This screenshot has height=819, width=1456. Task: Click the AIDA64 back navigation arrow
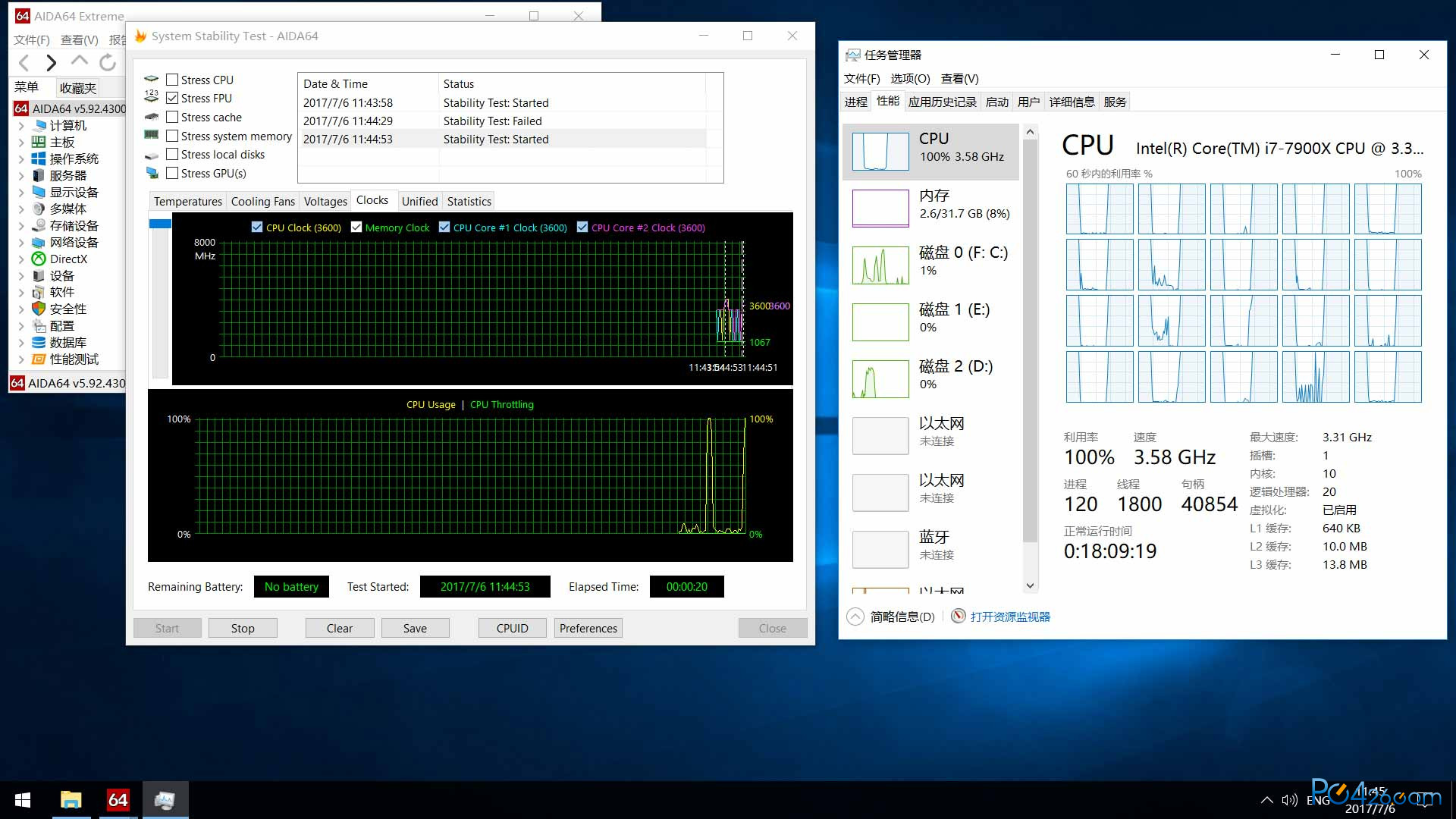tap(24, 63)
